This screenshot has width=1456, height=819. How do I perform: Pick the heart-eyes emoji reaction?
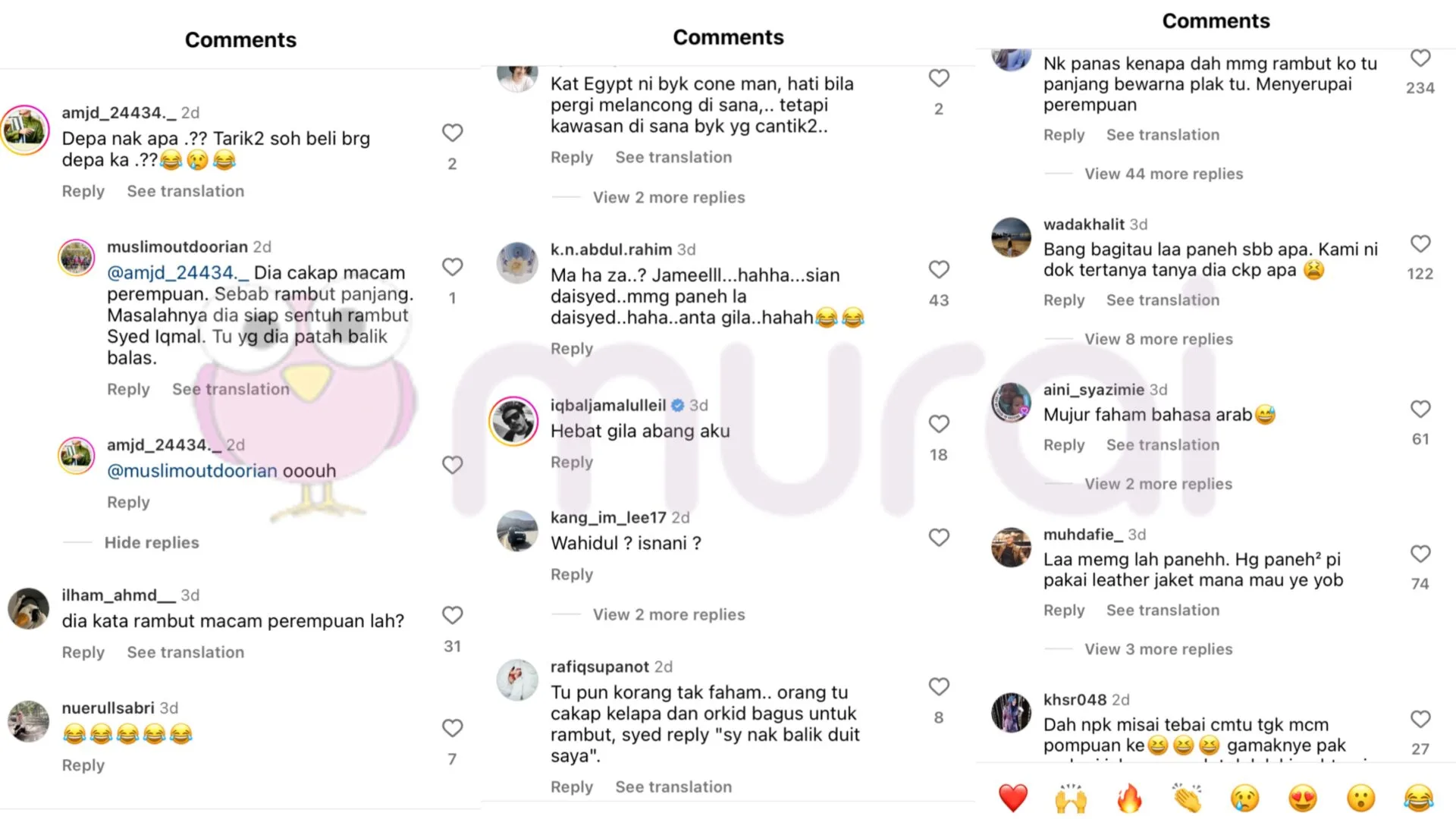pyautogui.click(x=1303, y=798)
